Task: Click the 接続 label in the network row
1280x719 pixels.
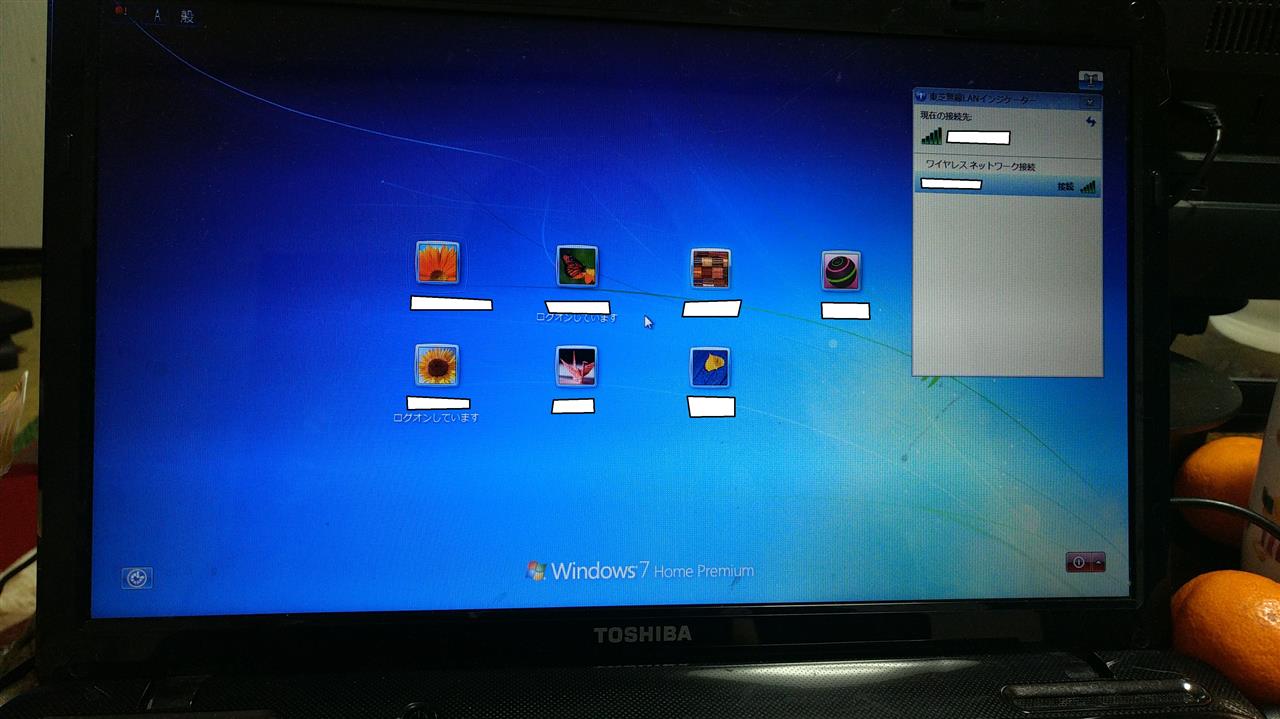Action: pyautogui.click(x=1065, y=187)
